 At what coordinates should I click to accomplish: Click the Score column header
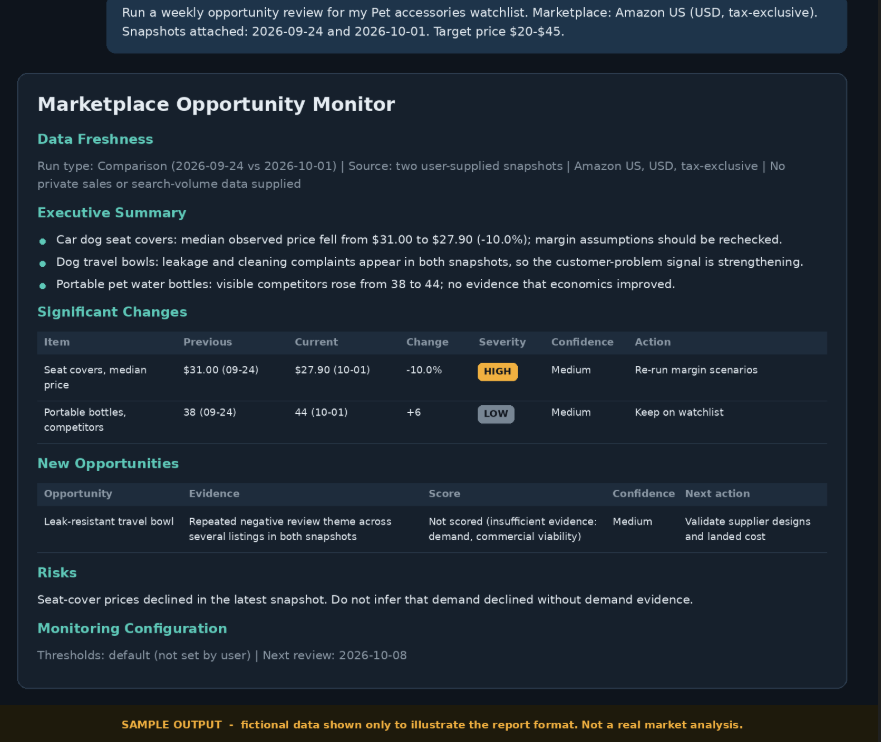[444, 494]
